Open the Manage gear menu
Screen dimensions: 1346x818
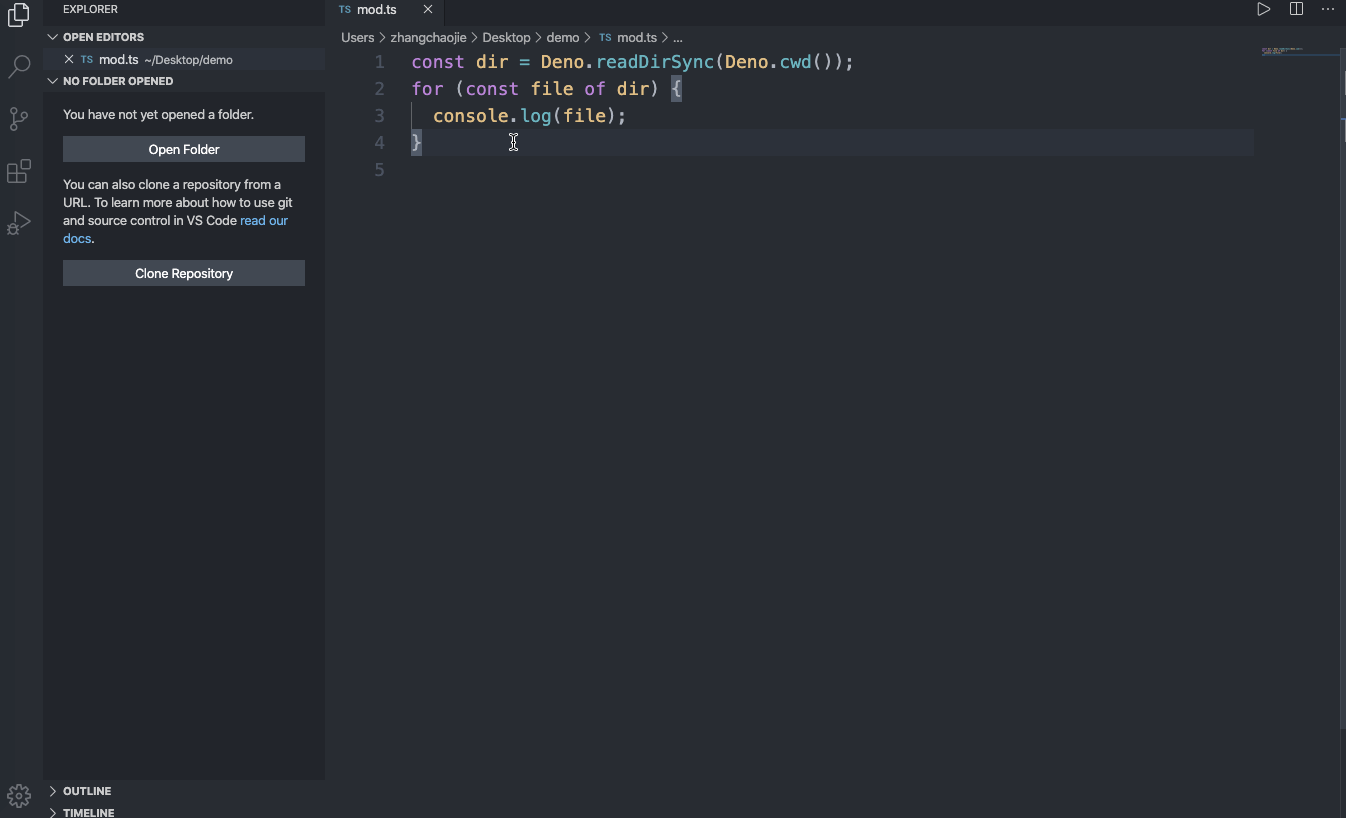[x=19, y=796]
